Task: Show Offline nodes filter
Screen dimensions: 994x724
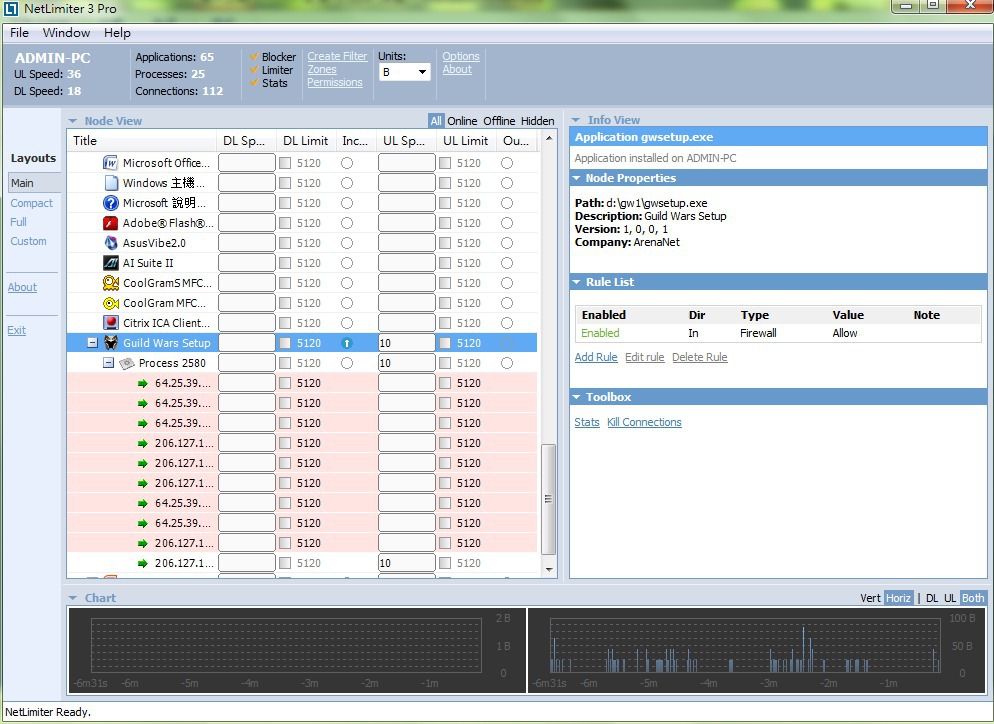Action: [x=499, y=121]
